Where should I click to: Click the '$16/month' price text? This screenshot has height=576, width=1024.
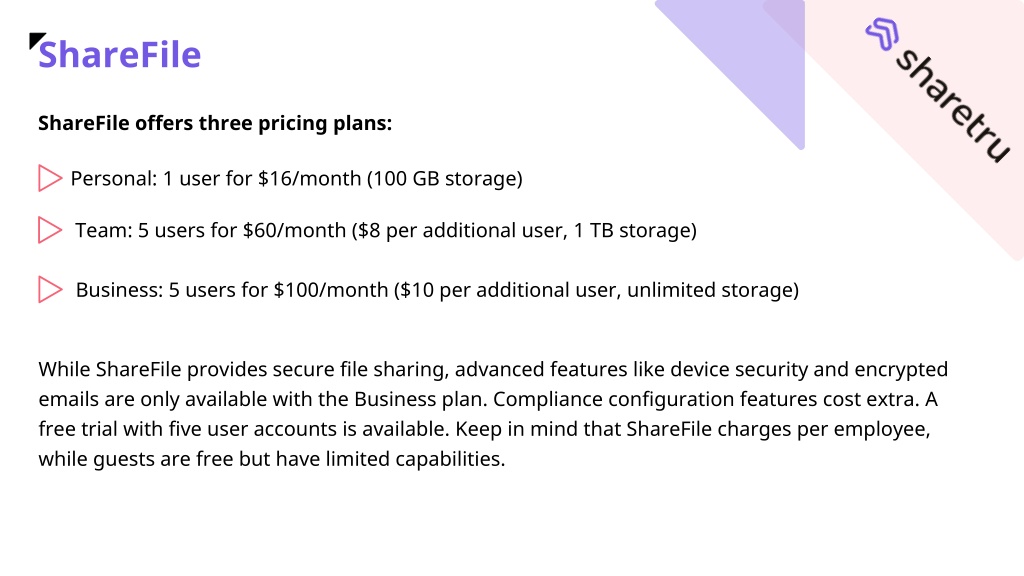pyautogui.click(x=310, y=179)
